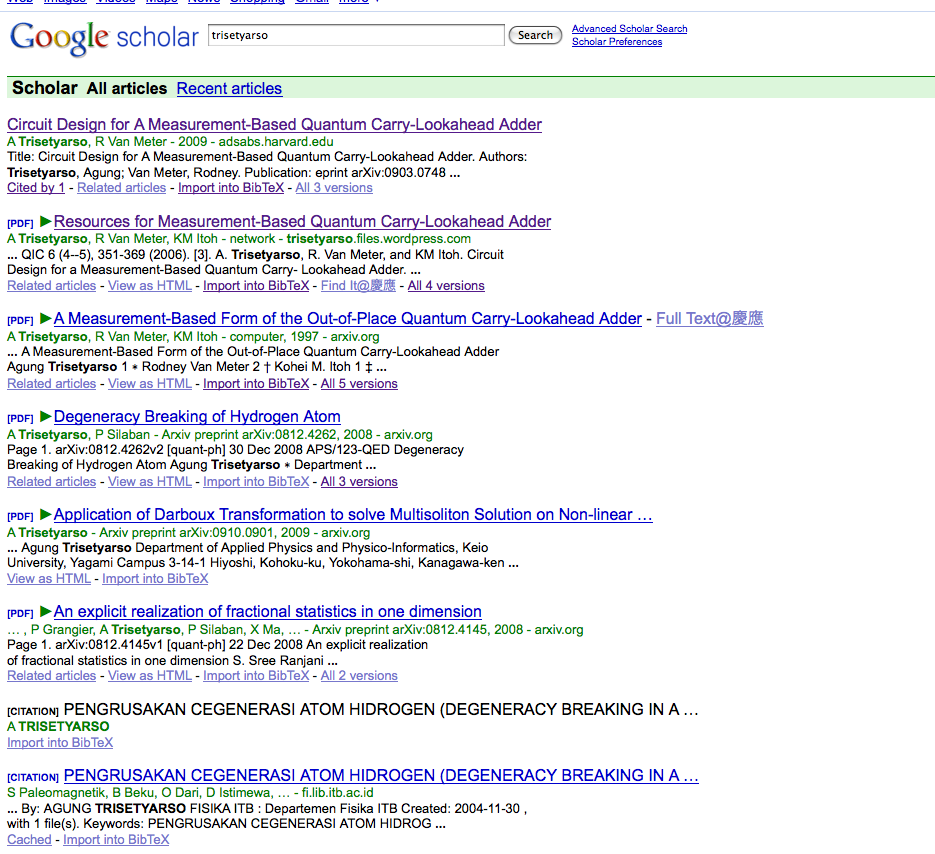Focus the search box containing trisetyarso

(x=356, y=35)
